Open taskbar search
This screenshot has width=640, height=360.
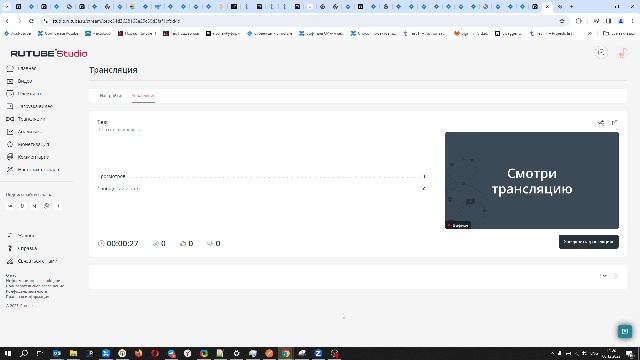pyautogui.click(x=24, y=353)
